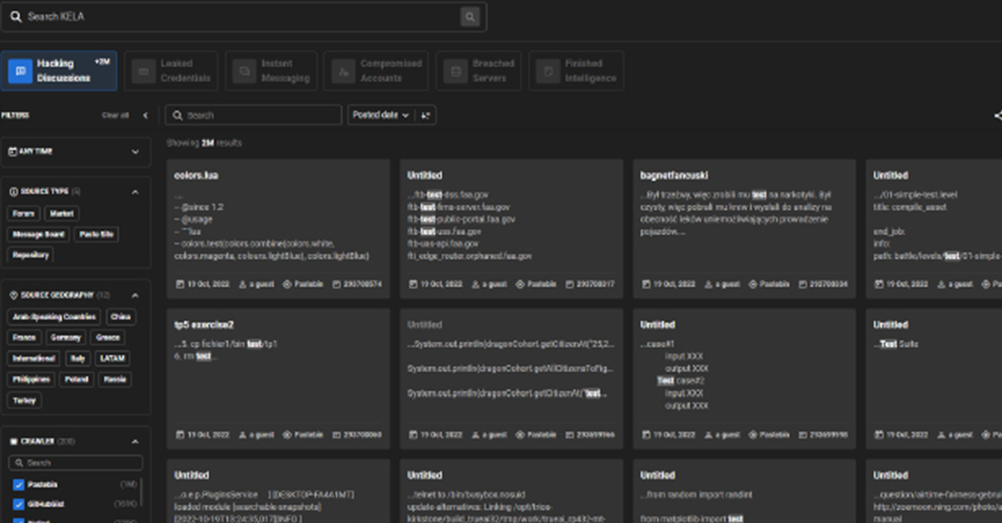Select the Italy geography chip
This screenshot has width=1002, height=523.
point(77,359)
